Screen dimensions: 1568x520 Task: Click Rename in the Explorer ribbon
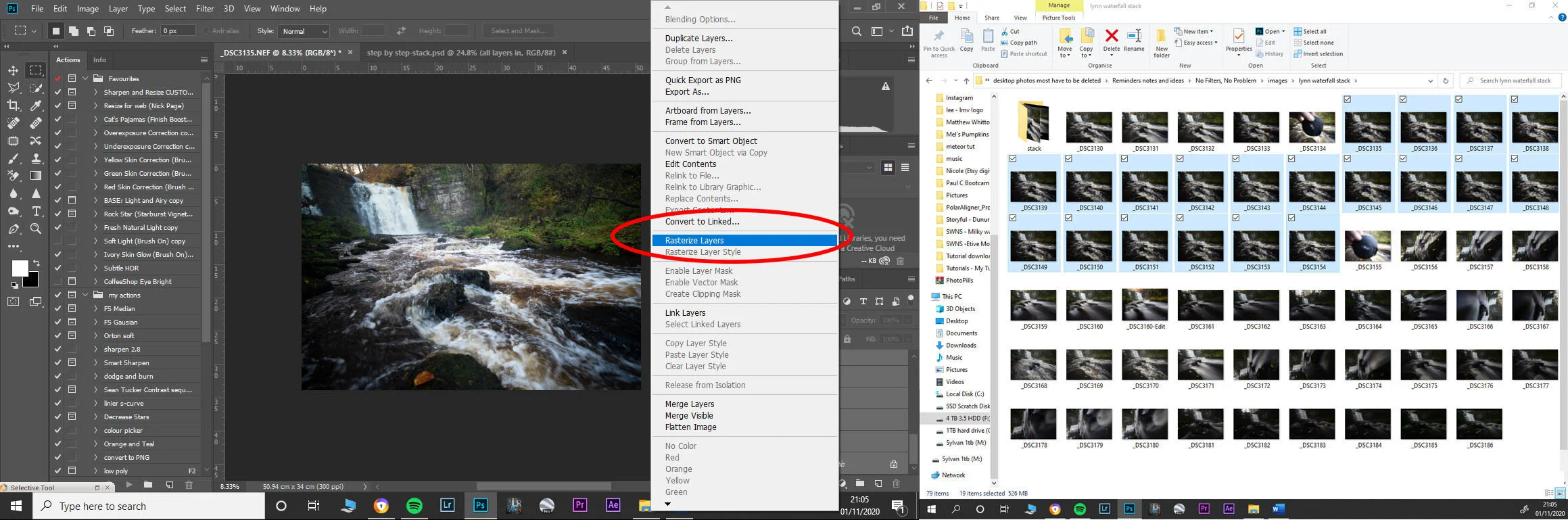pyautogui.click(x=1134, y=41)
